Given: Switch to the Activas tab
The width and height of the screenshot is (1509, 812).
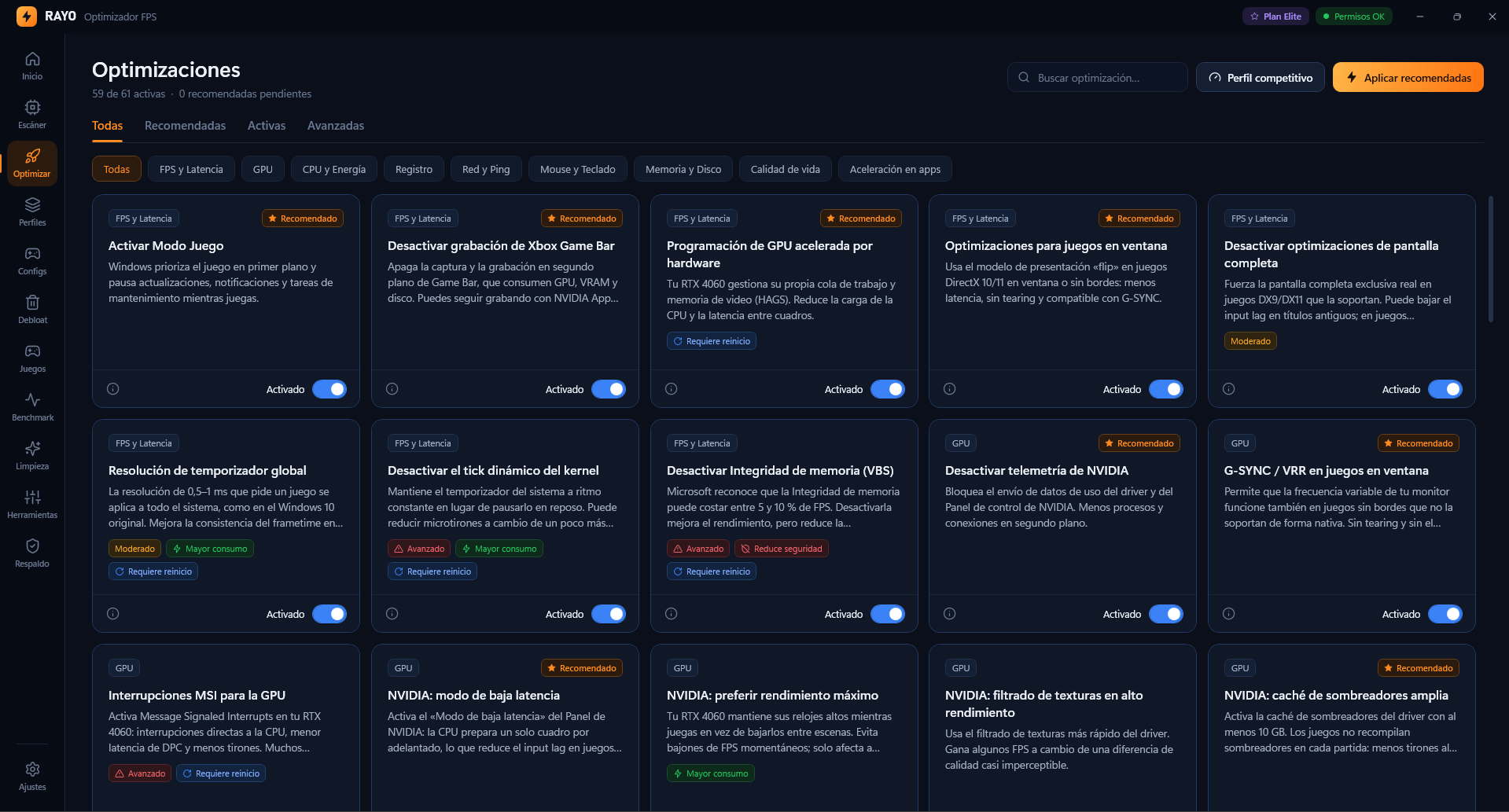Looking at the screenshot, I should click(x=267, y=126).
